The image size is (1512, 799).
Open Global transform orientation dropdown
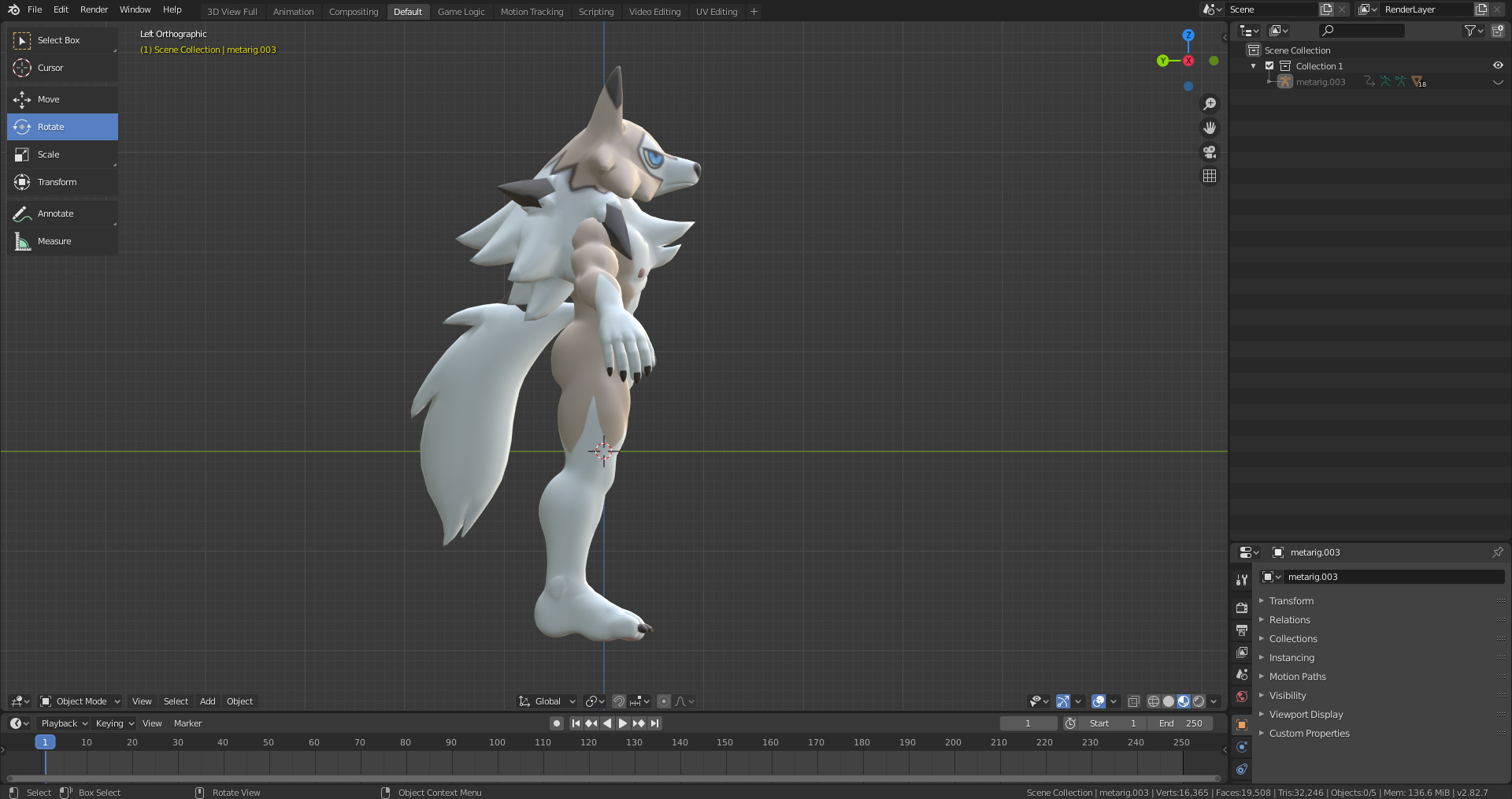coord(547,701)
